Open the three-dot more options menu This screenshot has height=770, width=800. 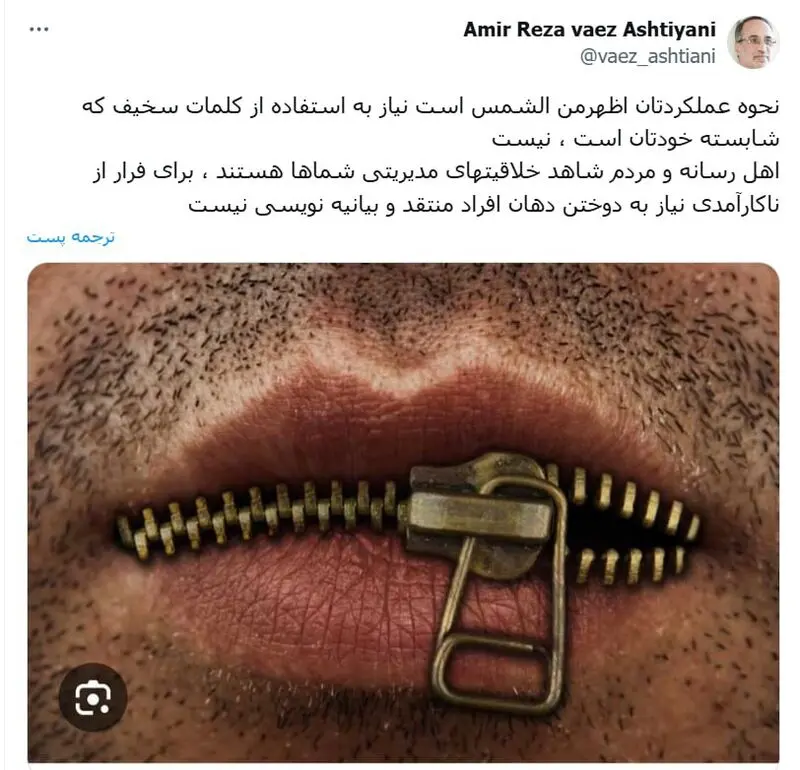pyautogui.click(x=39, y=30)
